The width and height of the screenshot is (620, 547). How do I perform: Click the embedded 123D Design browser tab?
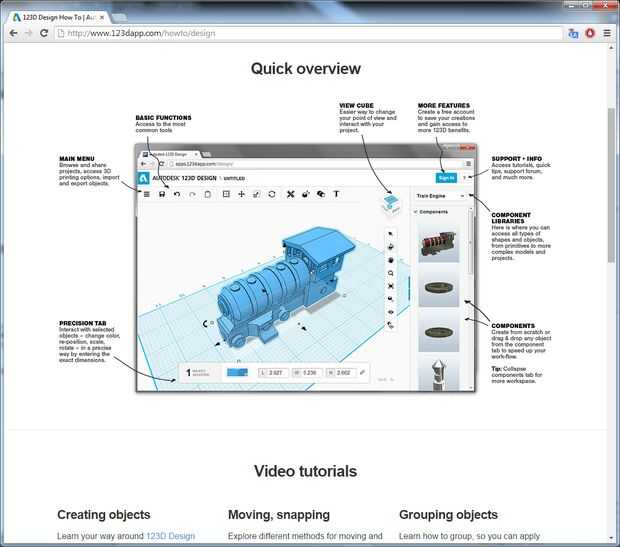click(x=170, y=154)
